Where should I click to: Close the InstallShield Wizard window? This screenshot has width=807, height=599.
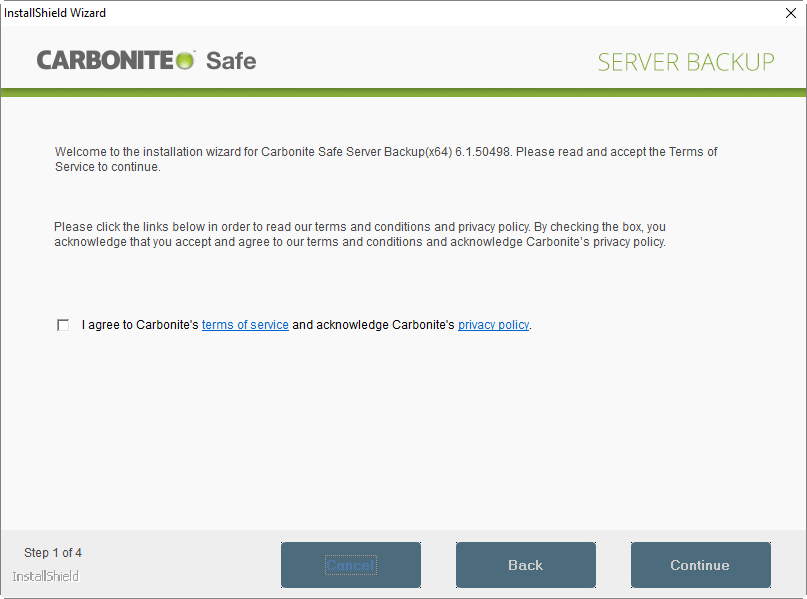click(789, 13)
